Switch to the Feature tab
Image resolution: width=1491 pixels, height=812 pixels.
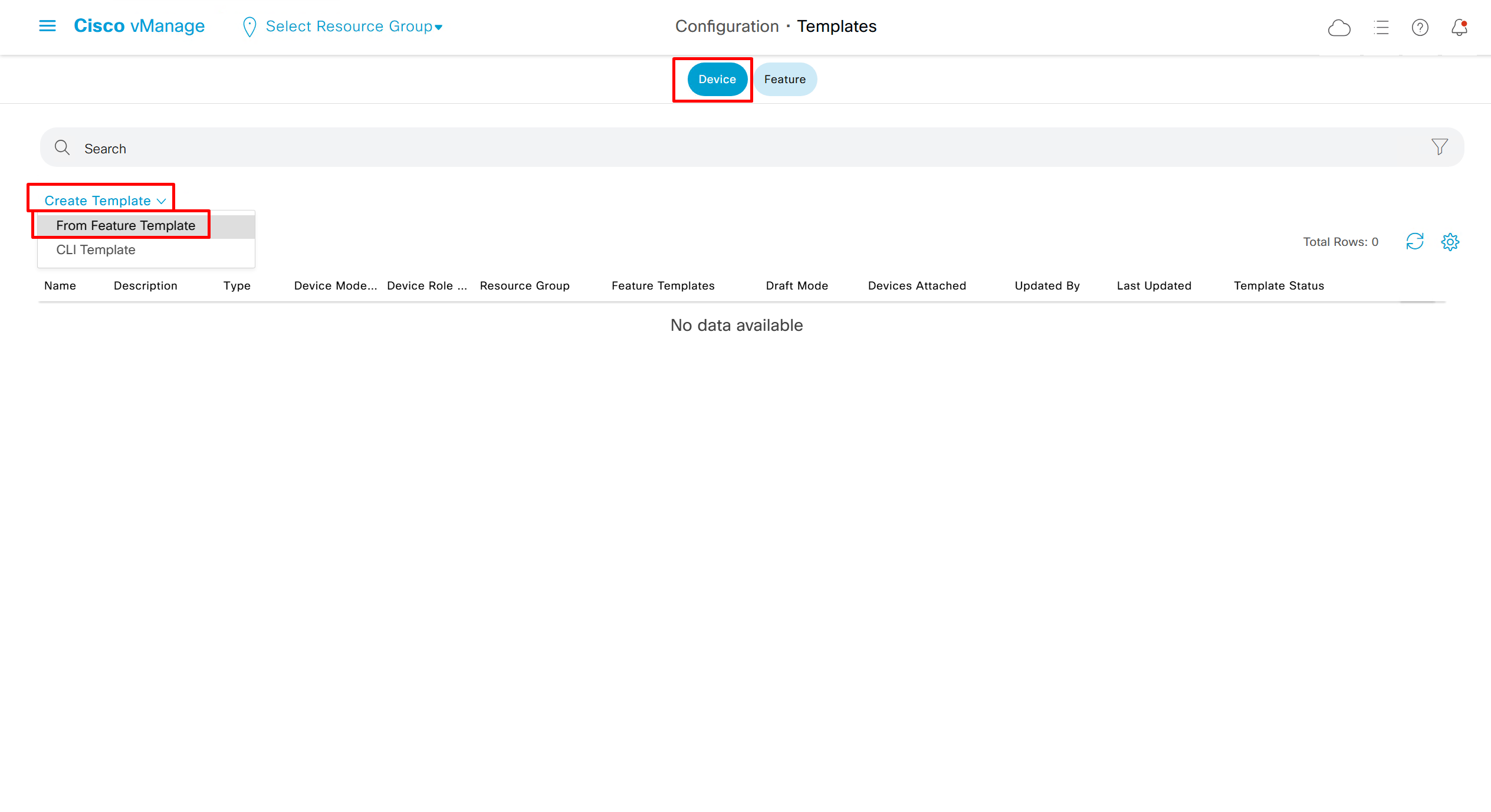(784, 79)
